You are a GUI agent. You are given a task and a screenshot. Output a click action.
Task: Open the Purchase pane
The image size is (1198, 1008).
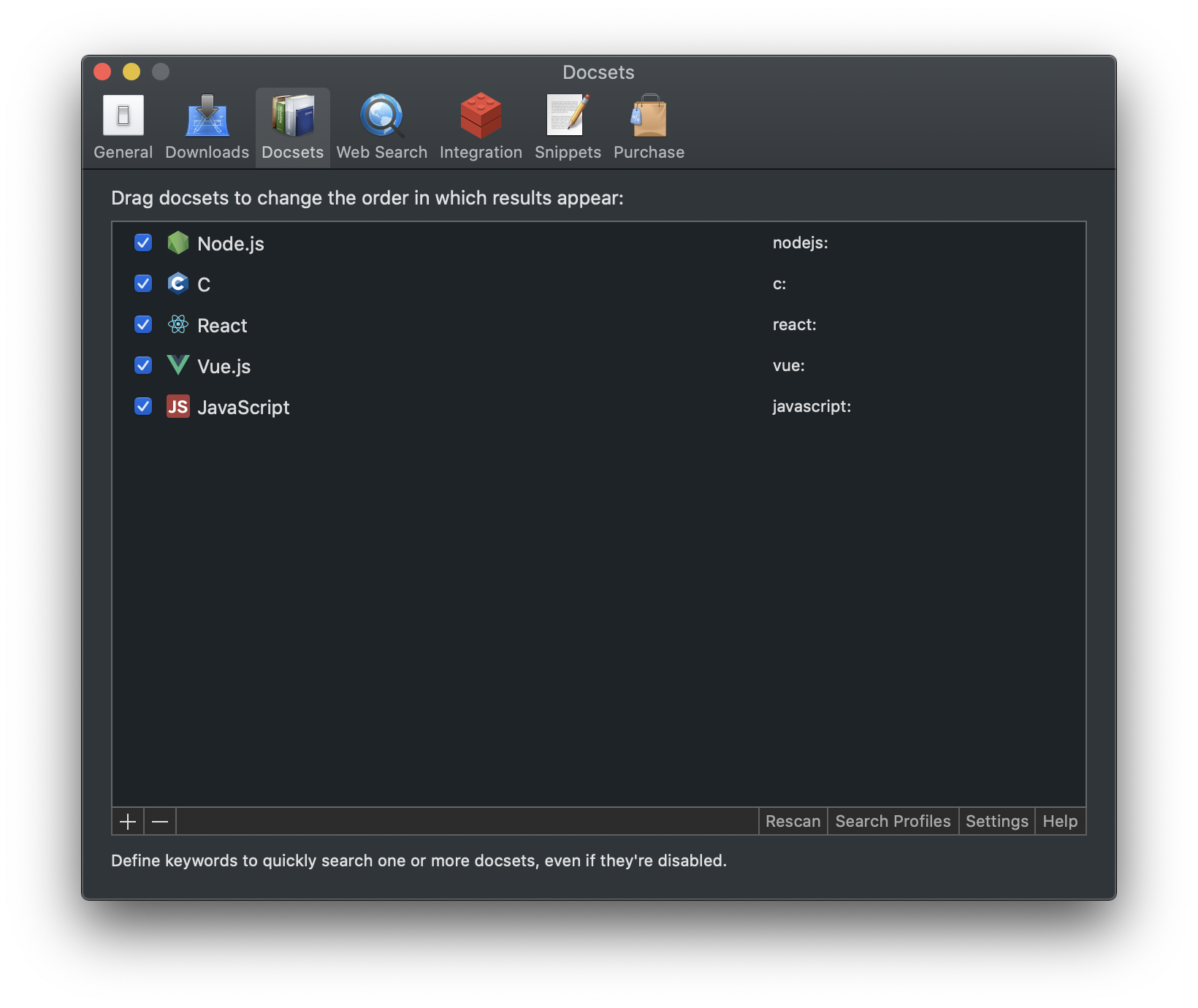click(x=649, y=128)
